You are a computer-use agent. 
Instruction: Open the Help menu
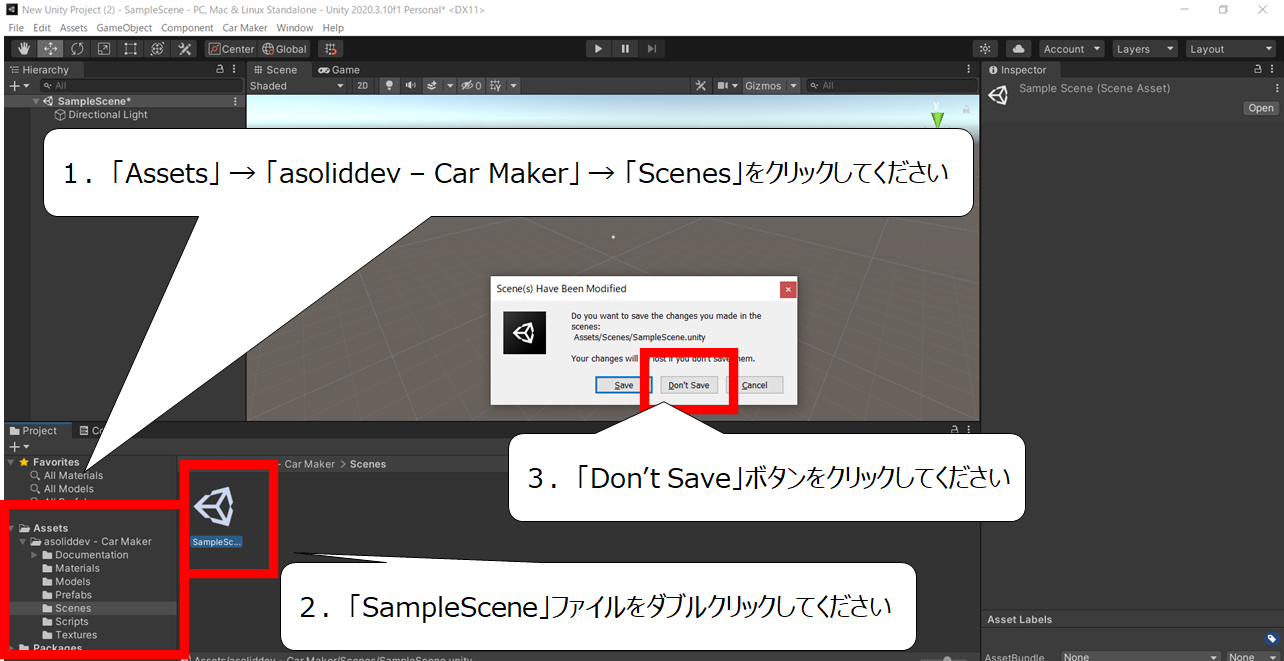(x=334, y=28)
